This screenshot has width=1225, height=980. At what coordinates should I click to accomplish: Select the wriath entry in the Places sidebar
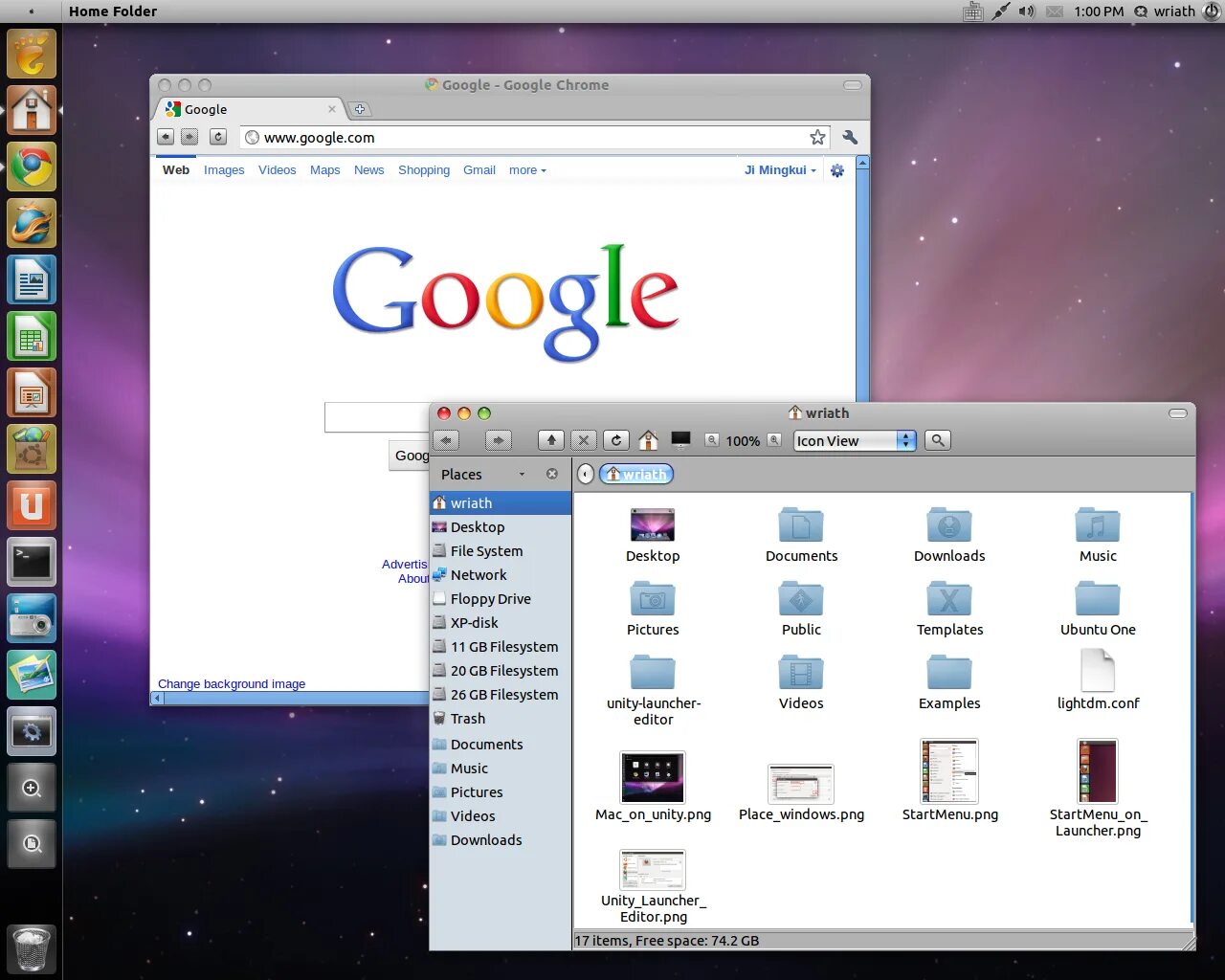pyautogui.click(x=470, y=502)
